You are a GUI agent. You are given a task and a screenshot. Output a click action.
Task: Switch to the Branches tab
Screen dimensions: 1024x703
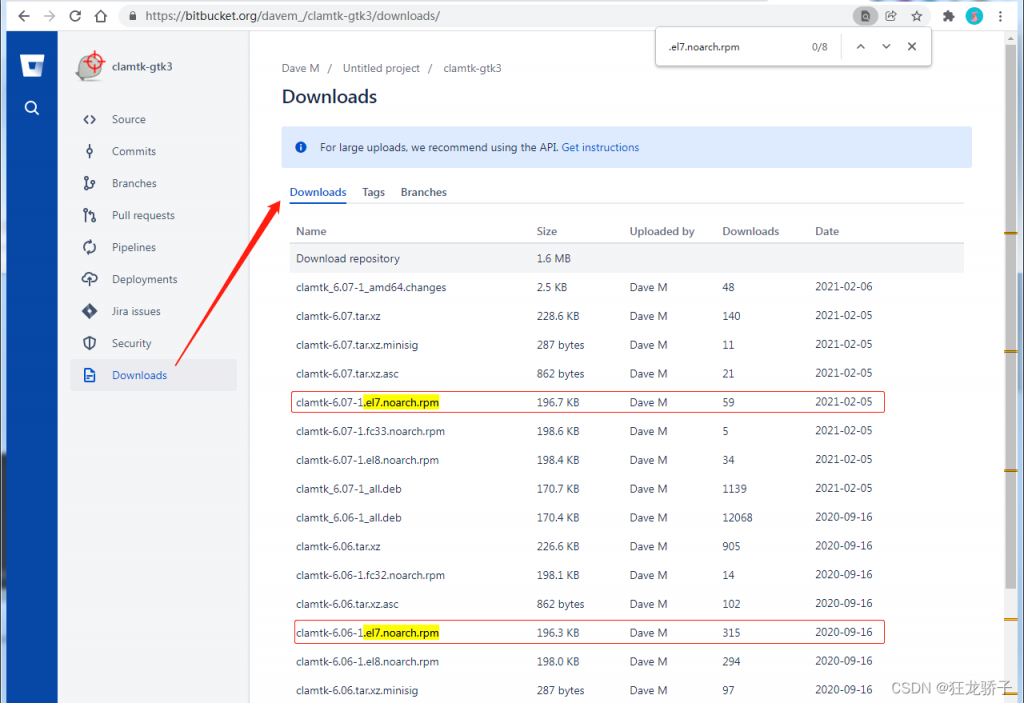tap(423, 192)
